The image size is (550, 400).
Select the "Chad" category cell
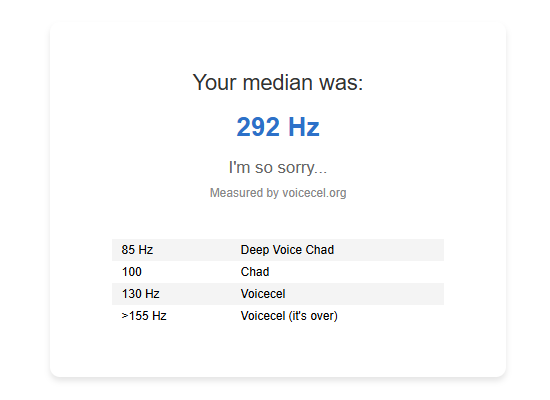click(x=255, y=272)
